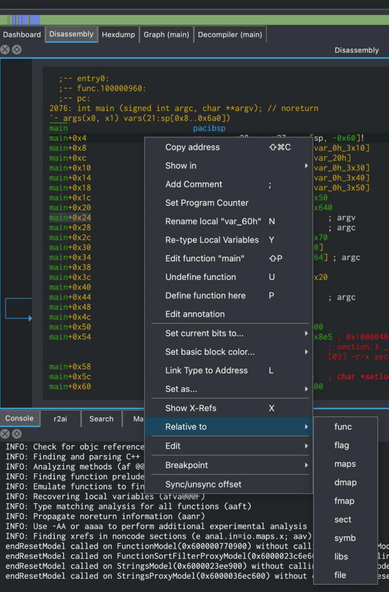Select the Console tab at the bottom
389x592 pixels.
click(20, 418)
